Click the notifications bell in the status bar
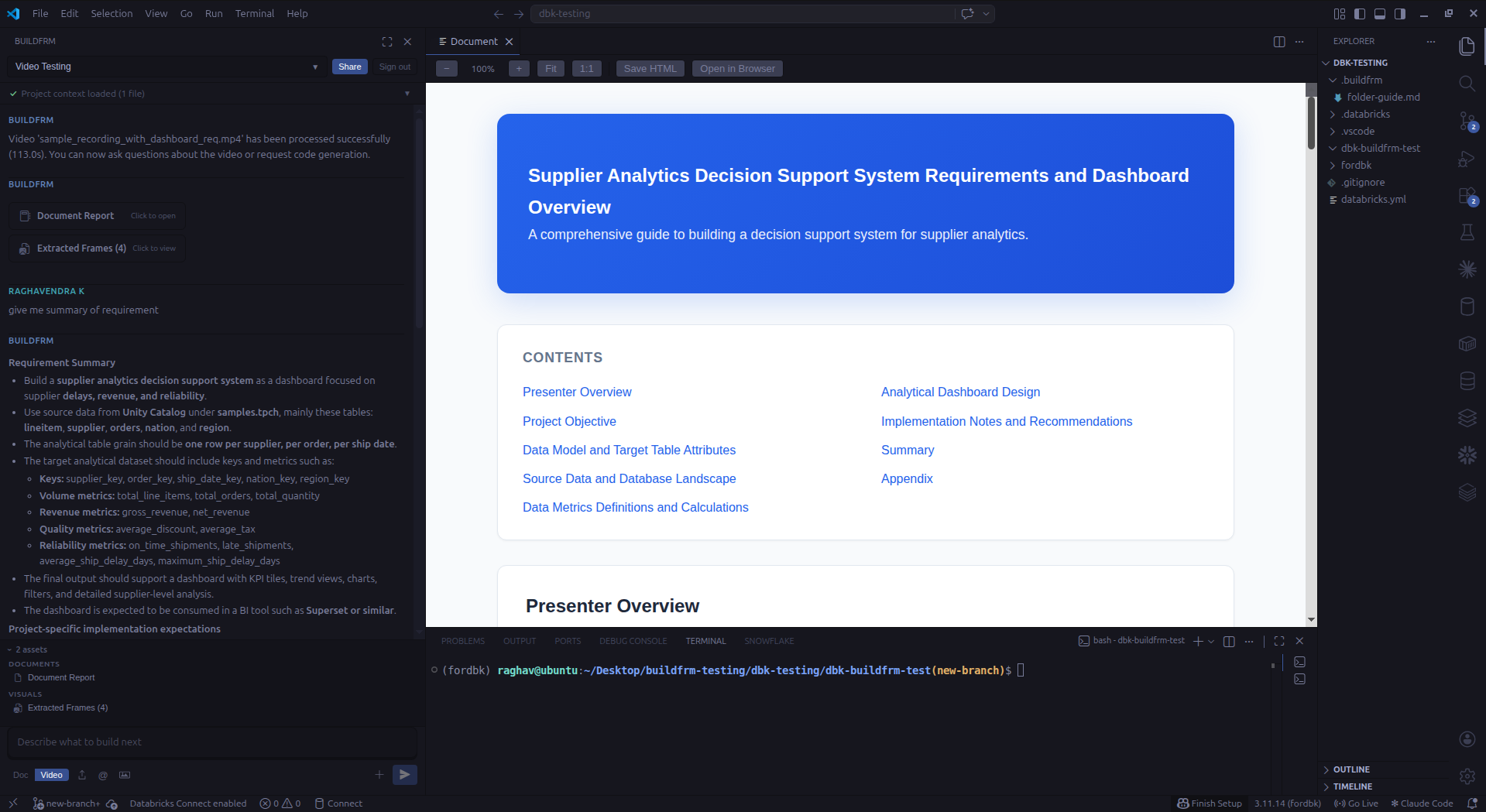This screenshot has width=1486, height=812. (1472, 803)
